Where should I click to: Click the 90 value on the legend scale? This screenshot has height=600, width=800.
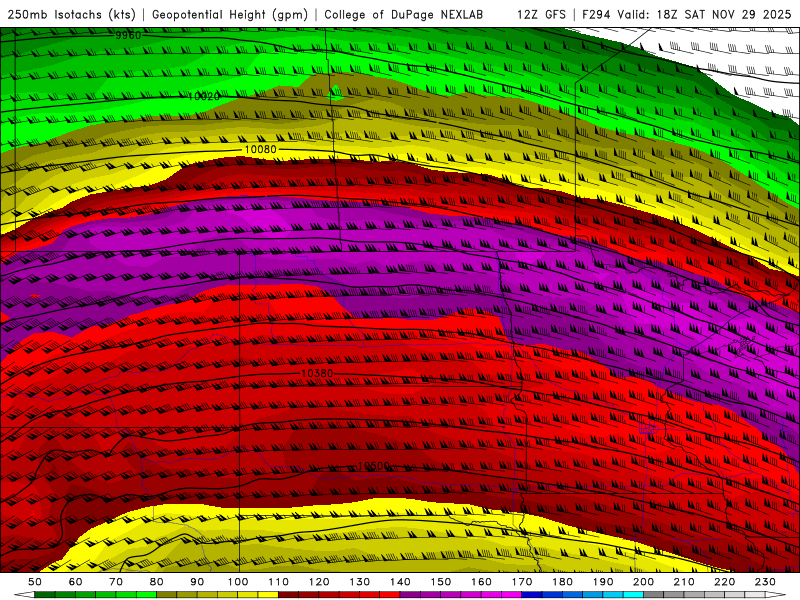197,582
